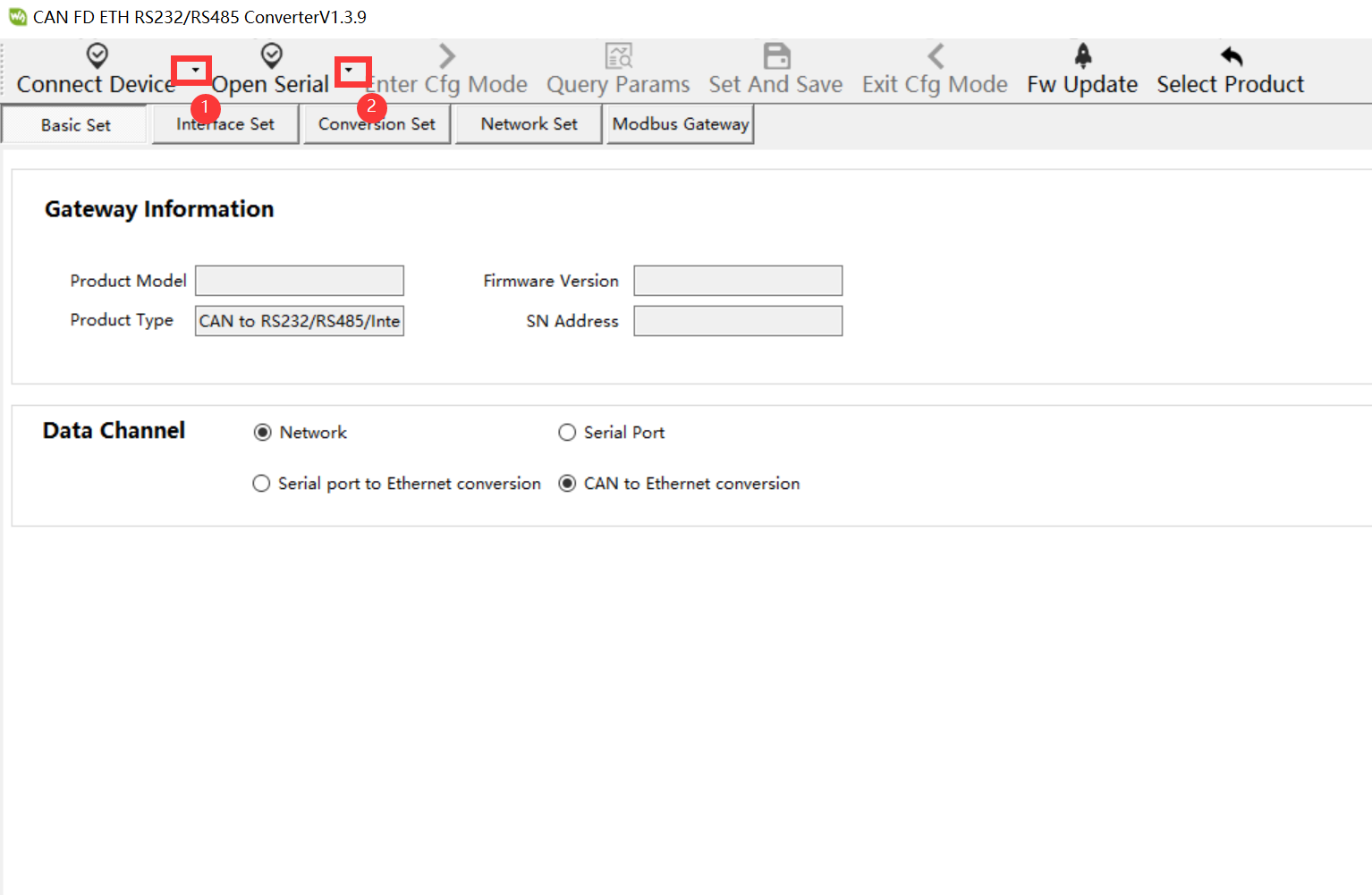Screen dimensions: 1372x895
Task: Go to the Network Set tab
Action: pyautogui.click(x=529, y=124)
